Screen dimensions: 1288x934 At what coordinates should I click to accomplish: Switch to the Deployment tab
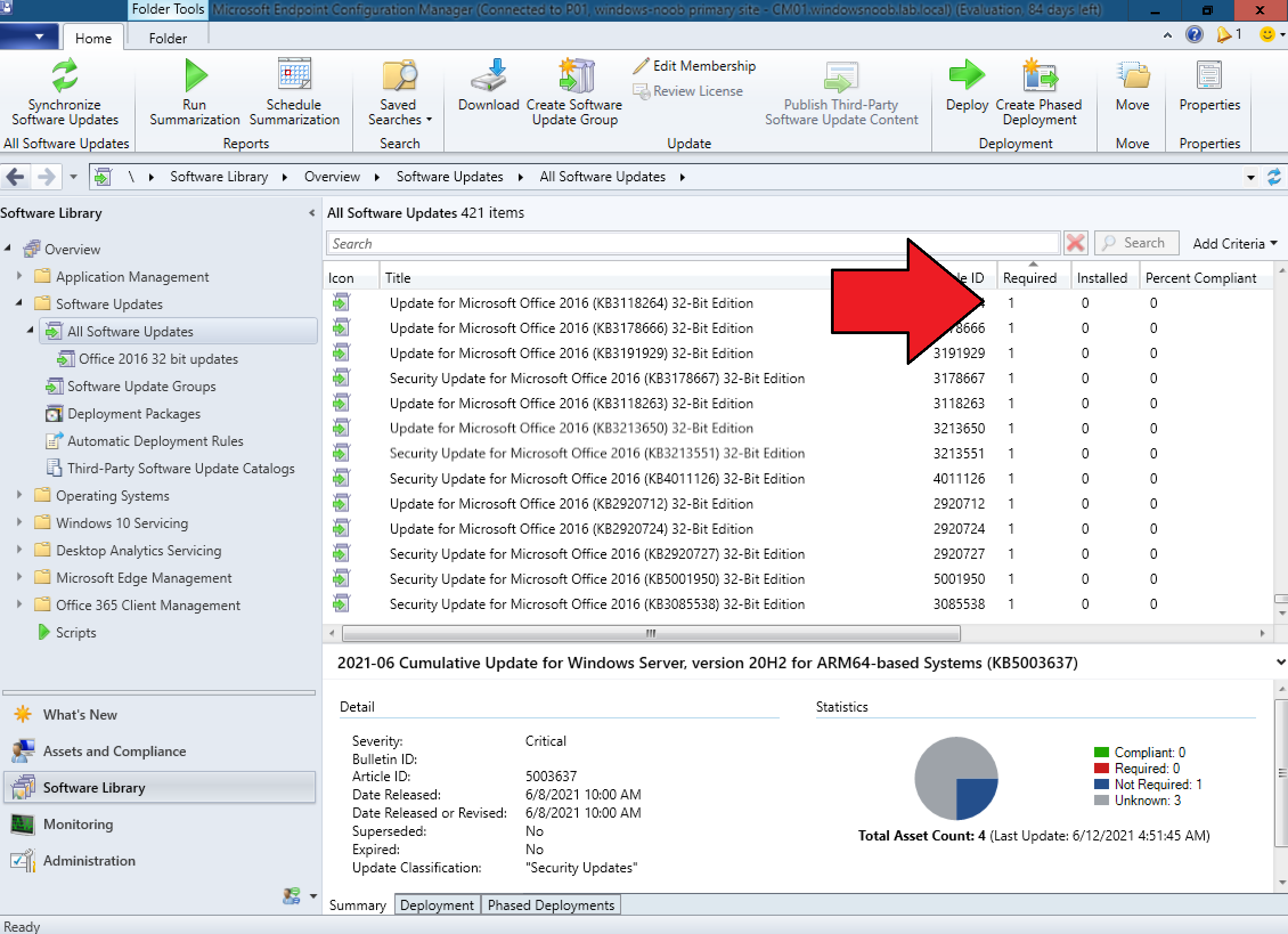[x=437, y=905]
